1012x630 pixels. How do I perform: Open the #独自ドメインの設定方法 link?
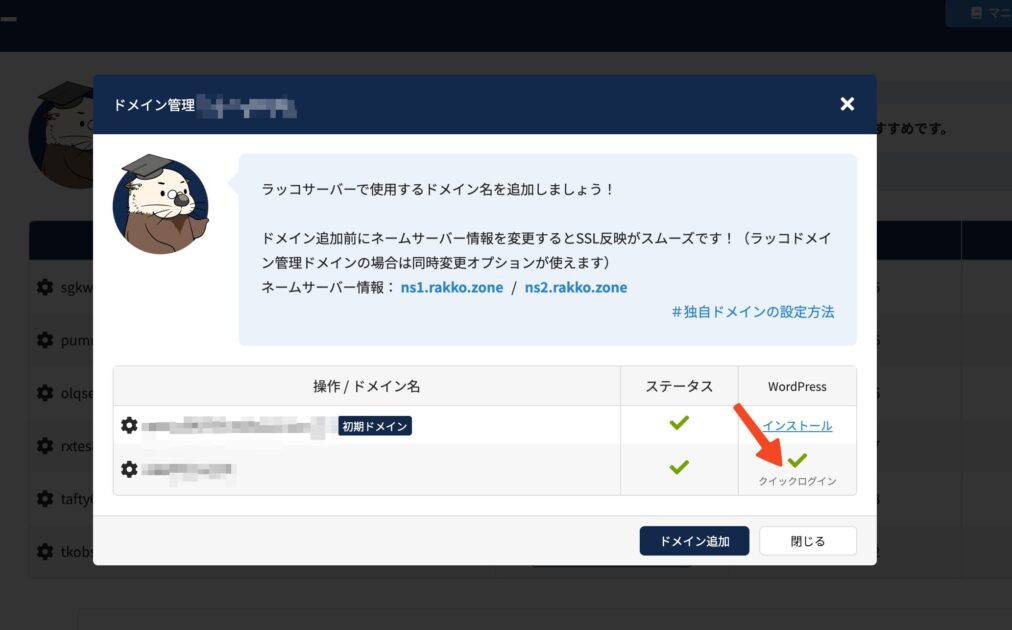pyautogui.click(x=753, y=312)
